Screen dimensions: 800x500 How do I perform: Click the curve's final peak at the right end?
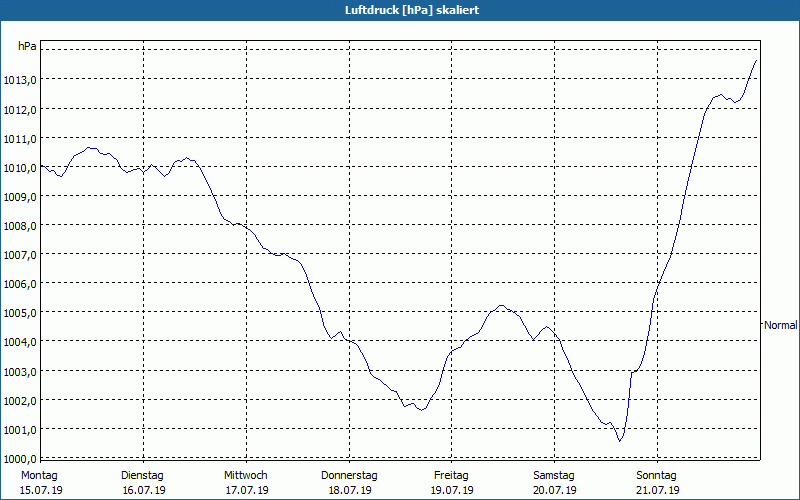pyautogui.click(x=756, y=60)
